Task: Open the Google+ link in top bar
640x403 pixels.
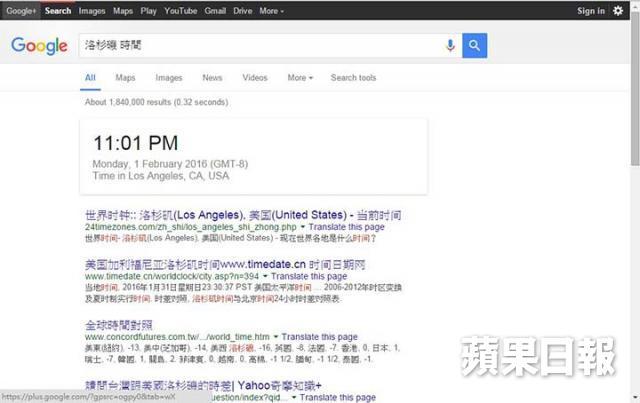Action: [x=21, y=11]
